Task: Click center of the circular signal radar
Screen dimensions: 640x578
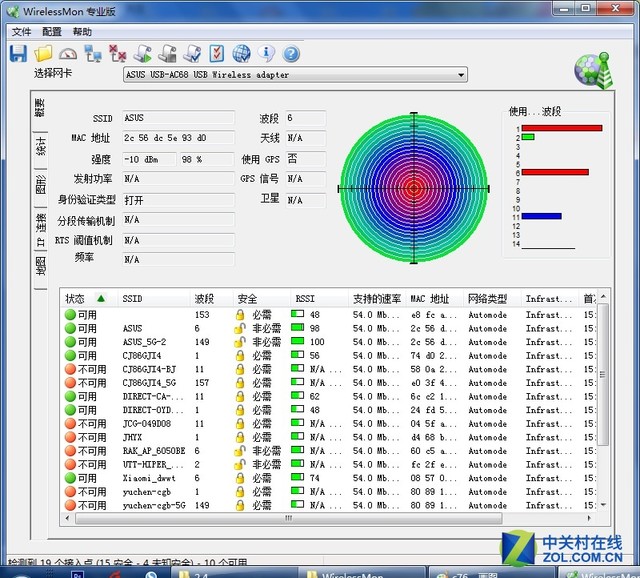Action: [x=414, y=189]
